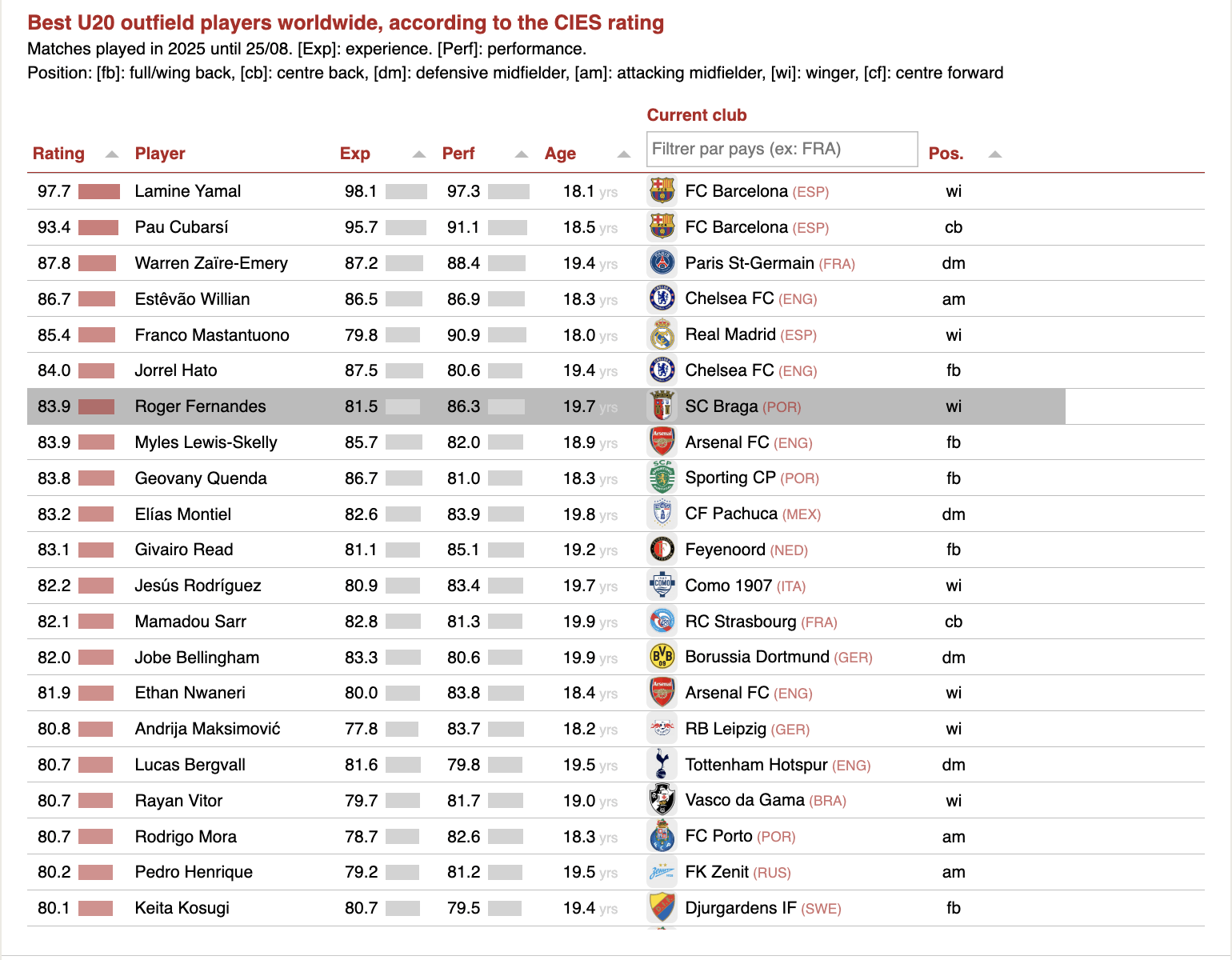Click the FC Barcelona crest beside Lamine Yamal
Image resolution: width=1232 pixels, height=960 pixels.
pyautogui.click(x=662, y=191)
